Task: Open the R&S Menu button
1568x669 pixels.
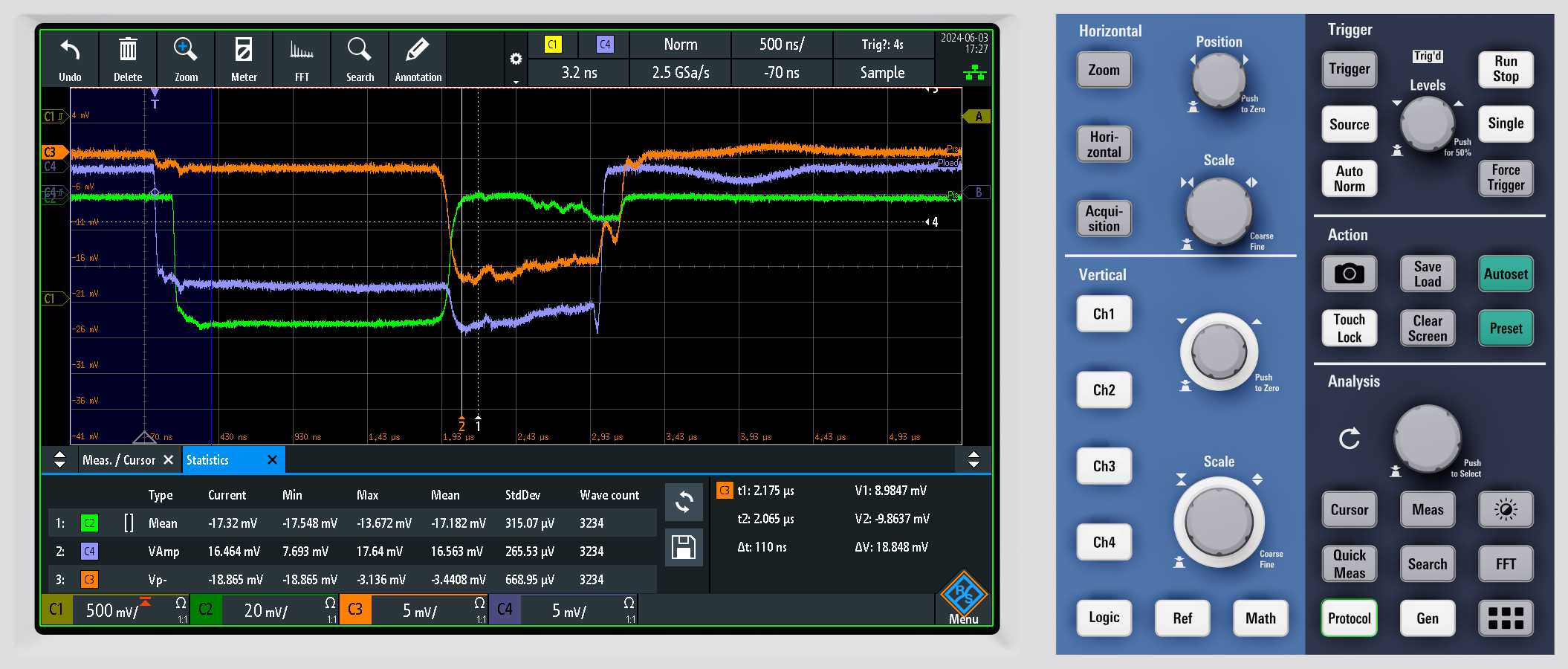Action: 964,599
